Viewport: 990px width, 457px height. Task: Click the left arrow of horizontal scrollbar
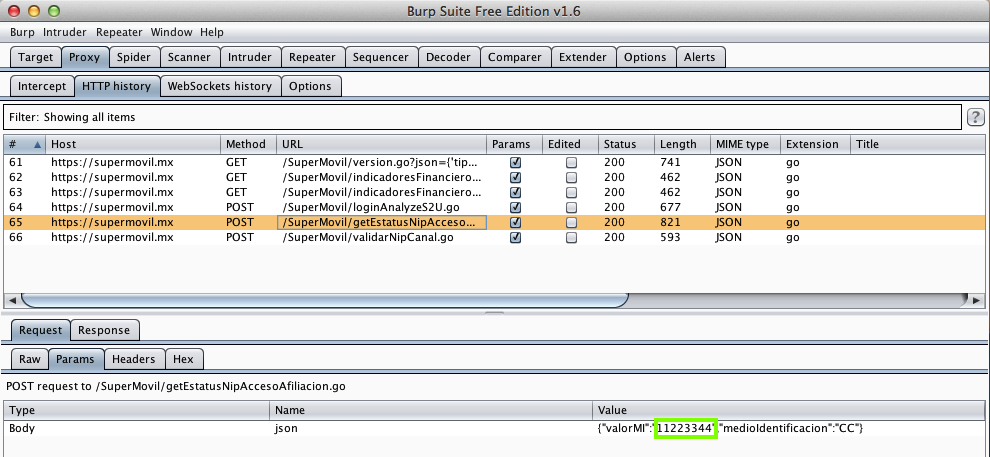13,300
